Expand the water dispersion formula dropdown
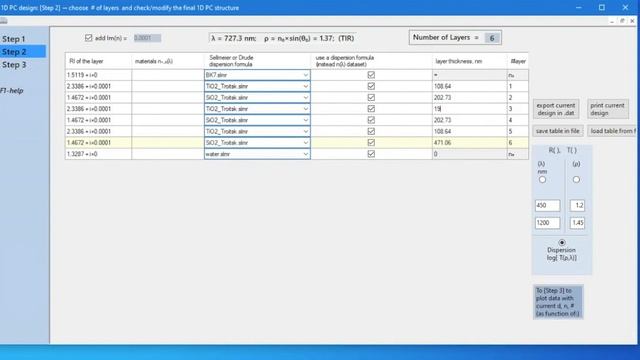Viewport: 640px width, 360px height. coord(306,154)
